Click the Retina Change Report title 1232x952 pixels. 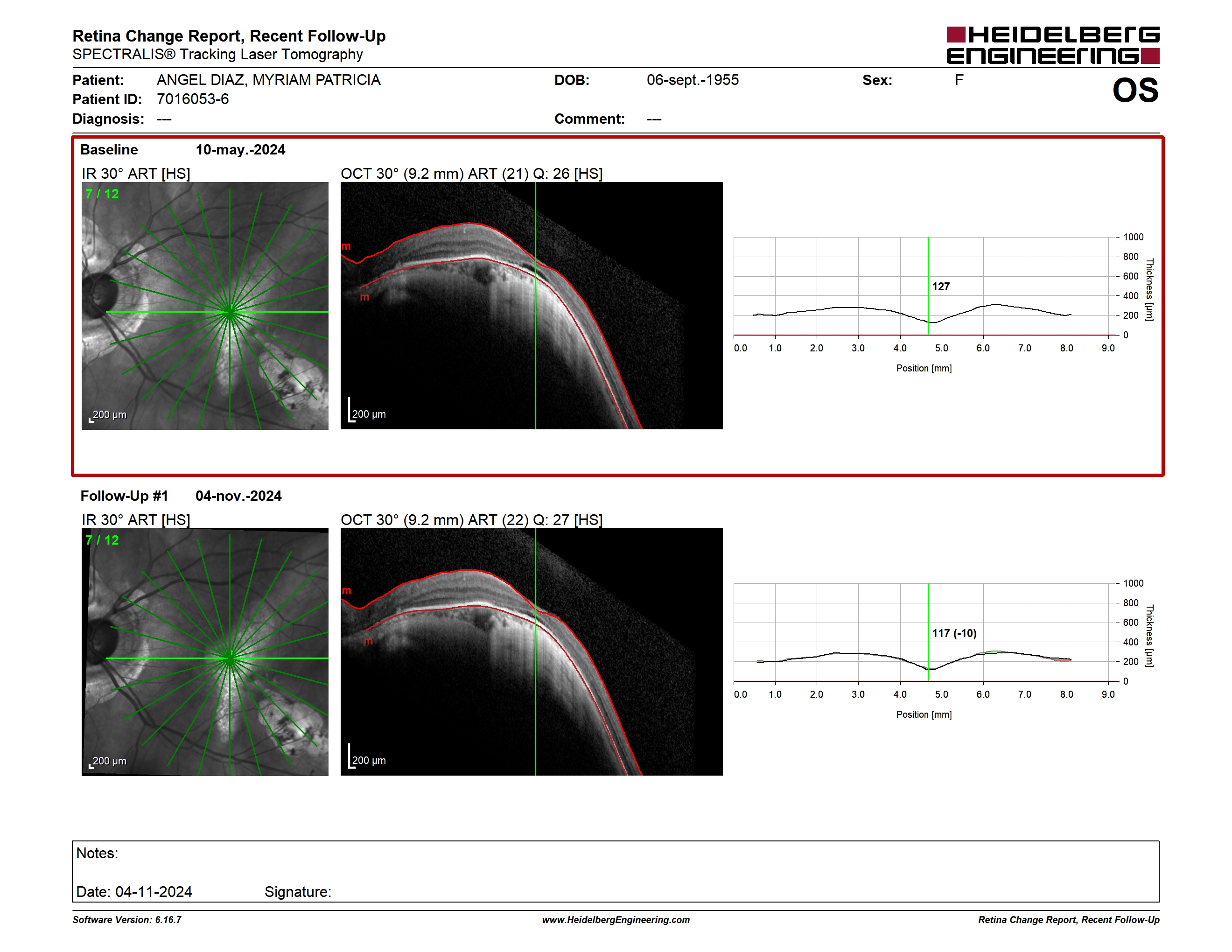click(229, 36)
